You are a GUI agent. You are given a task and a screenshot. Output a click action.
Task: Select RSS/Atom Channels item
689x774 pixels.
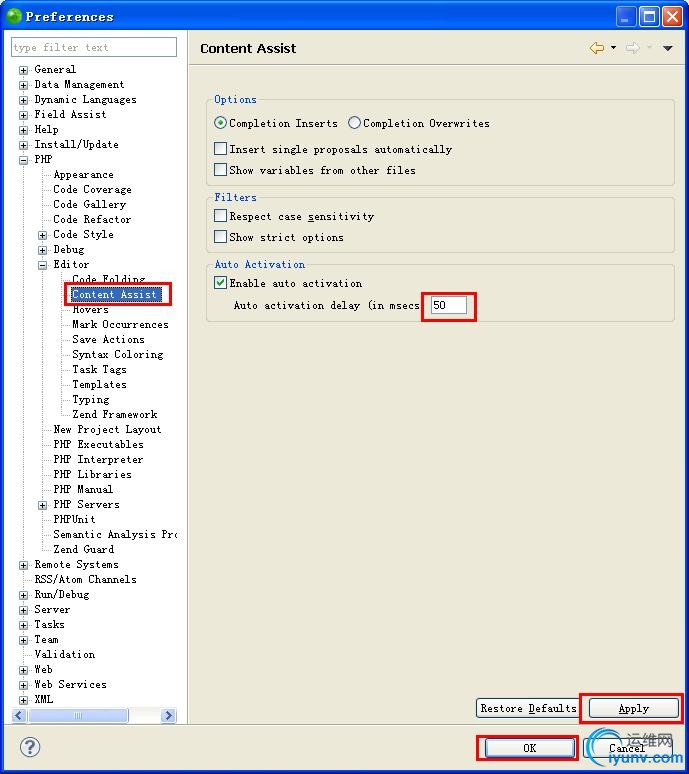(x=85, y=579)
